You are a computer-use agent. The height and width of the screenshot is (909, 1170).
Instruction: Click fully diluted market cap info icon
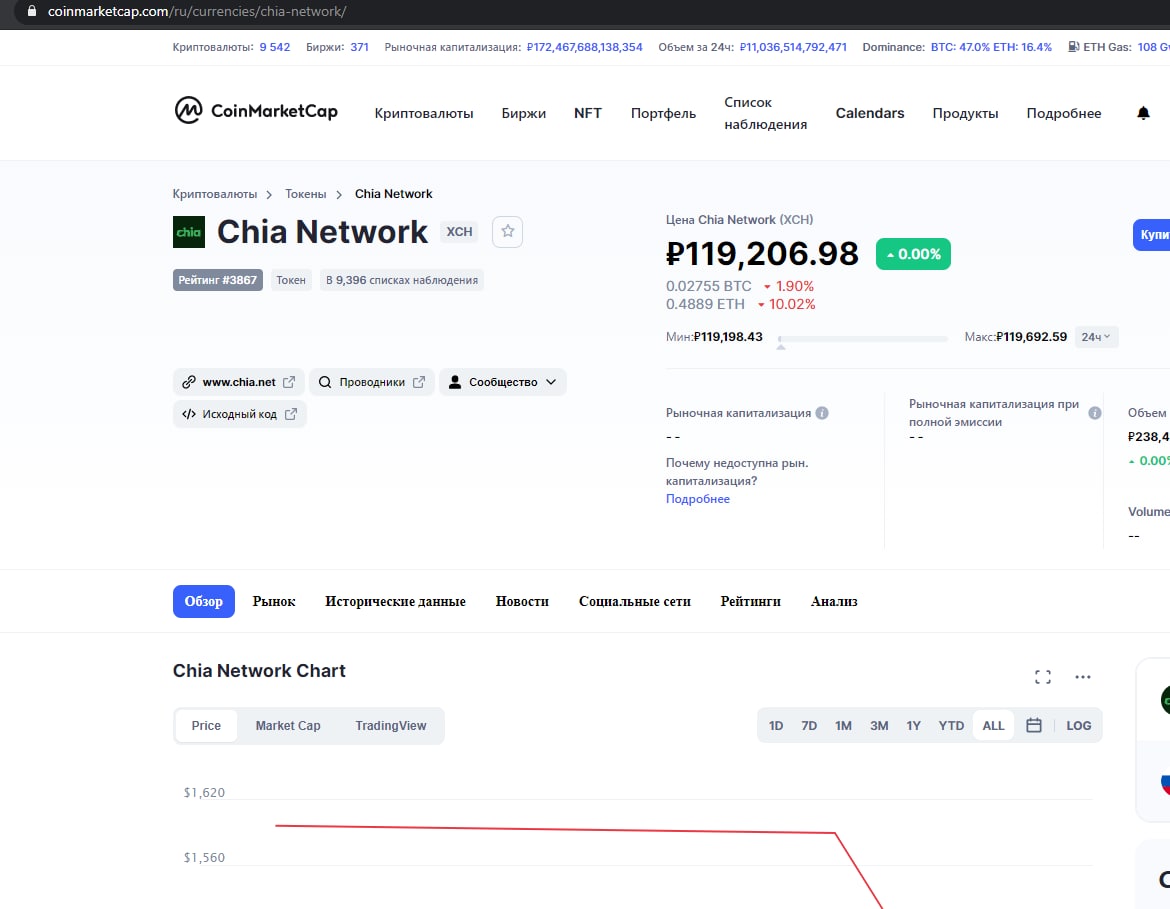pyautogui.click(x=1095, y=413)
